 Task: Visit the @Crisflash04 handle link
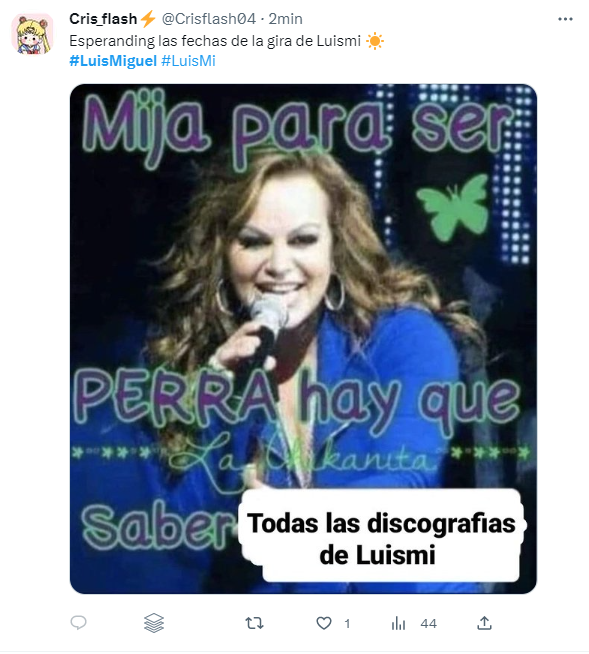coord(209,19)
